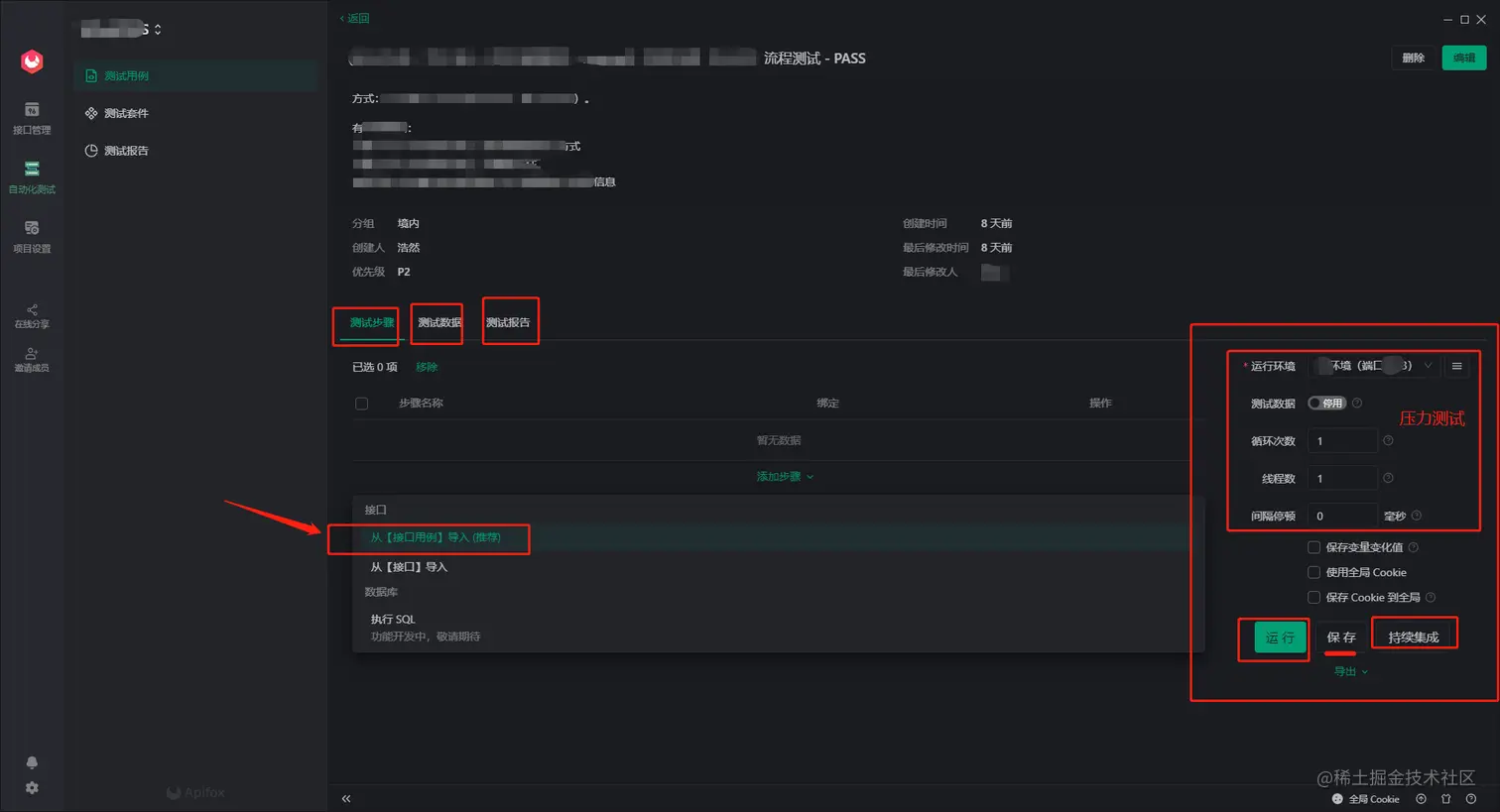The height and width of the screenshot is (812, 1500).
Task: Expand the 导出 dropdown link
Action: [1350, 671]
